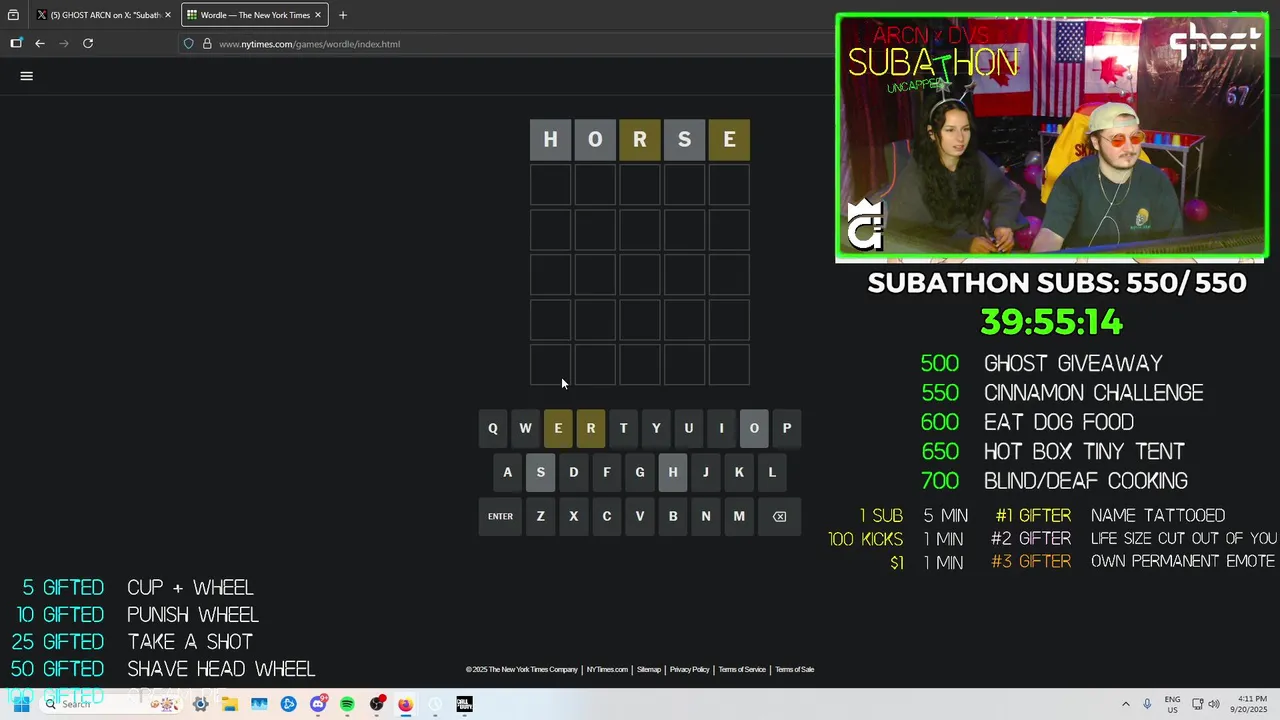Viewport: 1280px width, 720px height.
Task: Tap the Q key on Wordle keyboard
Action: point(492,429)
